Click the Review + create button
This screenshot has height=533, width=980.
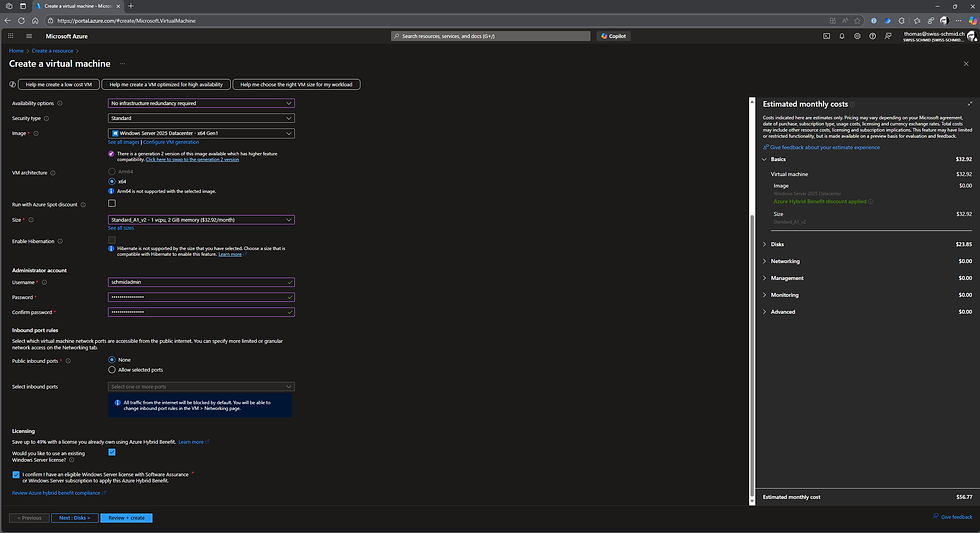(126, 518)
